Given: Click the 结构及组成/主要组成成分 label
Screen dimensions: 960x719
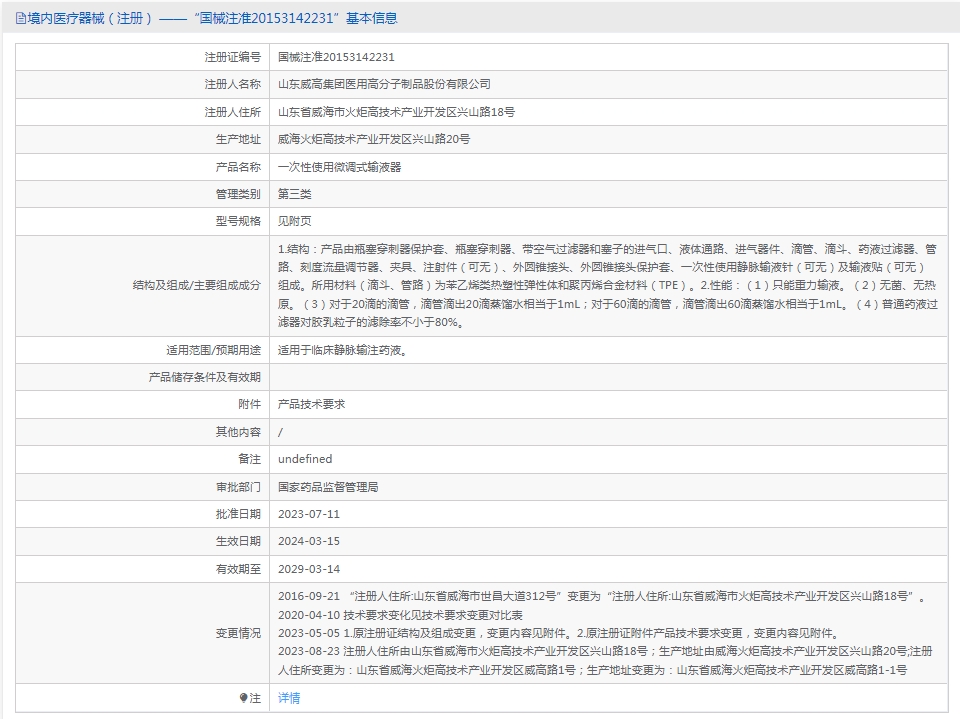Looking at the screenshot, I should (x=197, y=285).
